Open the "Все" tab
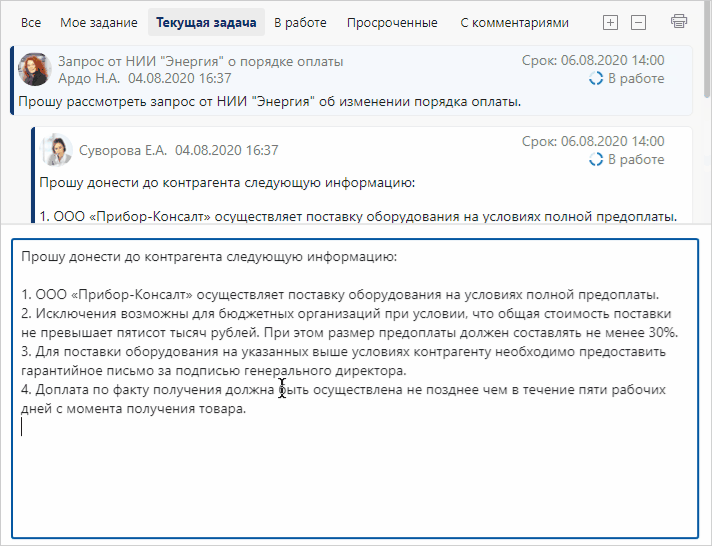712x546 pixels. [x=31, y=22]
